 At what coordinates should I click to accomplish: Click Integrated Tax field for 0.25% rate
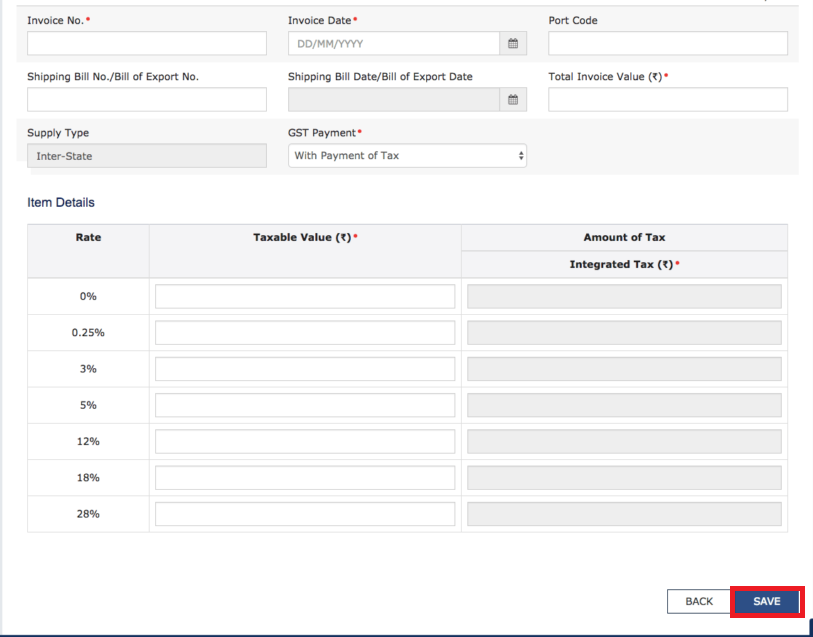[624, 333]
